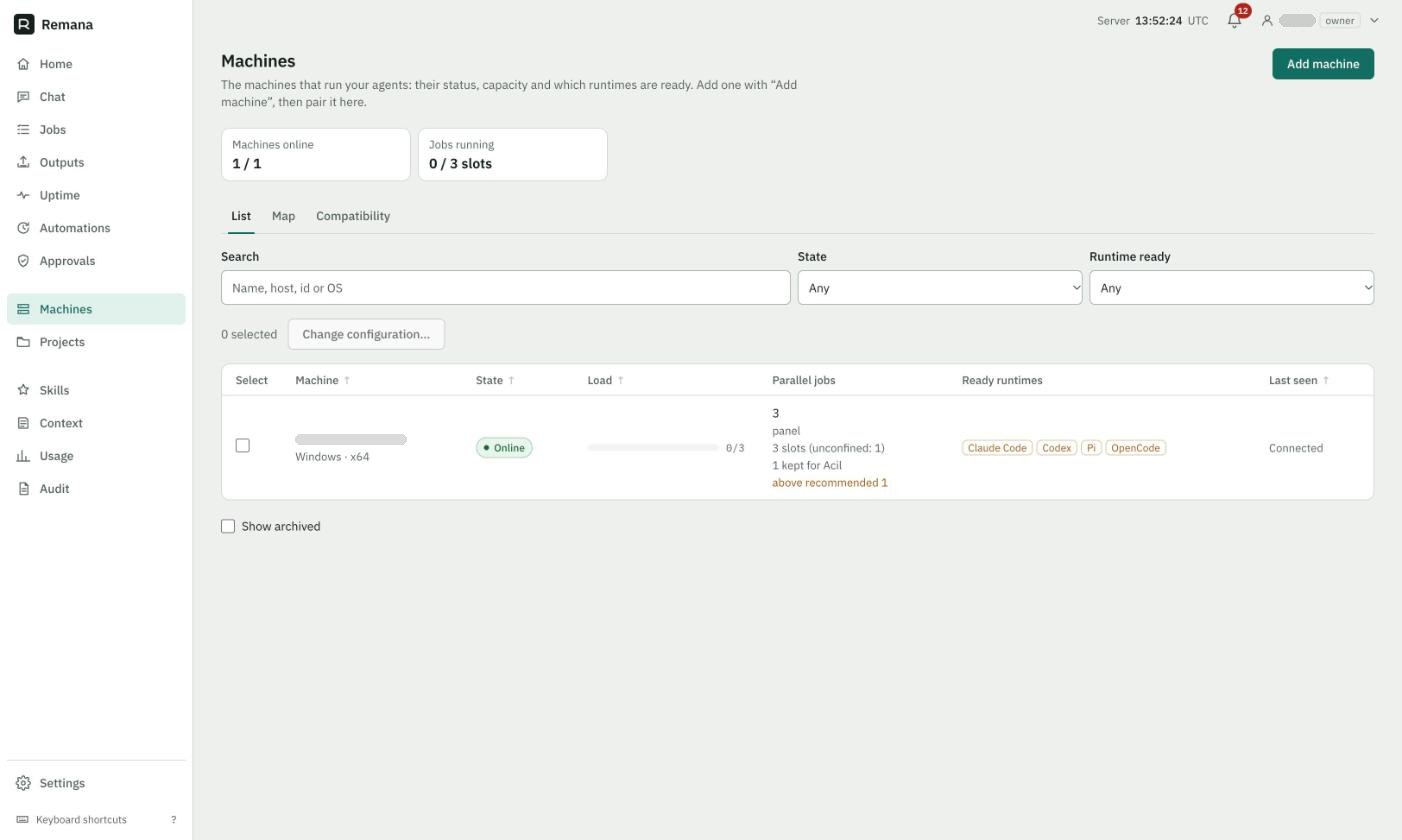Click the Skills star icon
1402x840 pixels.
(23, 390)
